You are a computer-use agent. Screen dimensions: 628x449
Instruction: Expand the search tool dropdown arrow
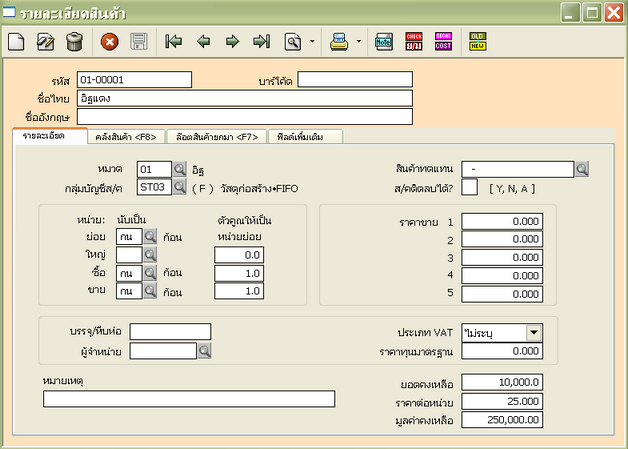313,43
